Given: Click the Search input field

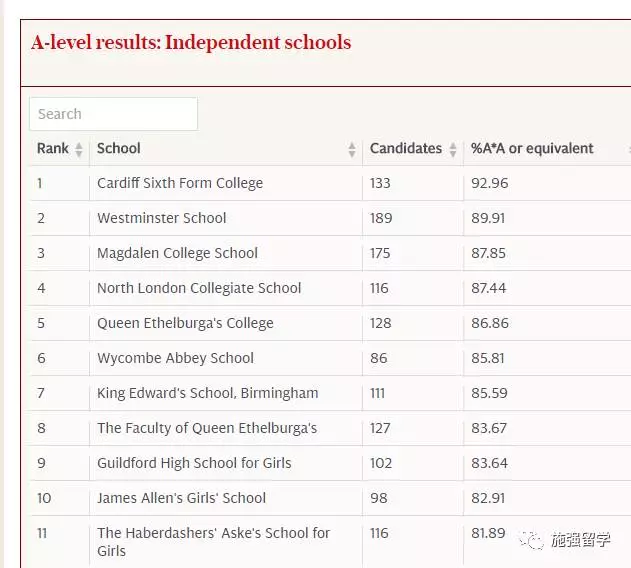Looking at the screenshot, I should click(113, 114).
